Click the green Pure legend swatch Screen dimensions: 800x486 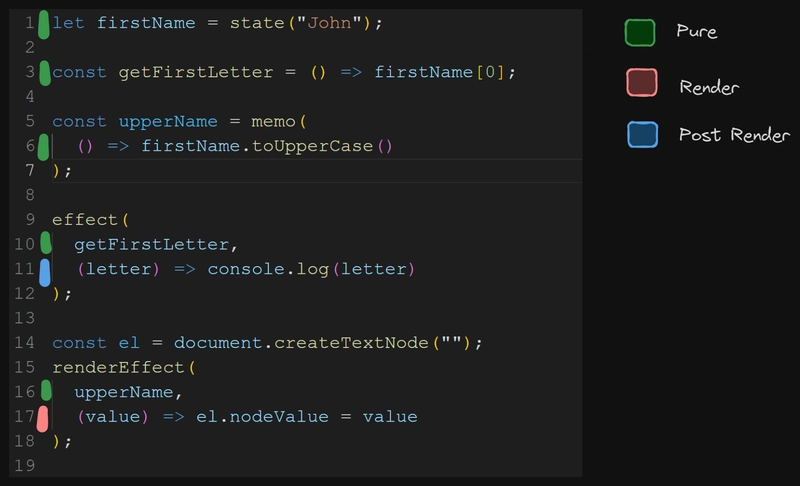click(640, 33)
